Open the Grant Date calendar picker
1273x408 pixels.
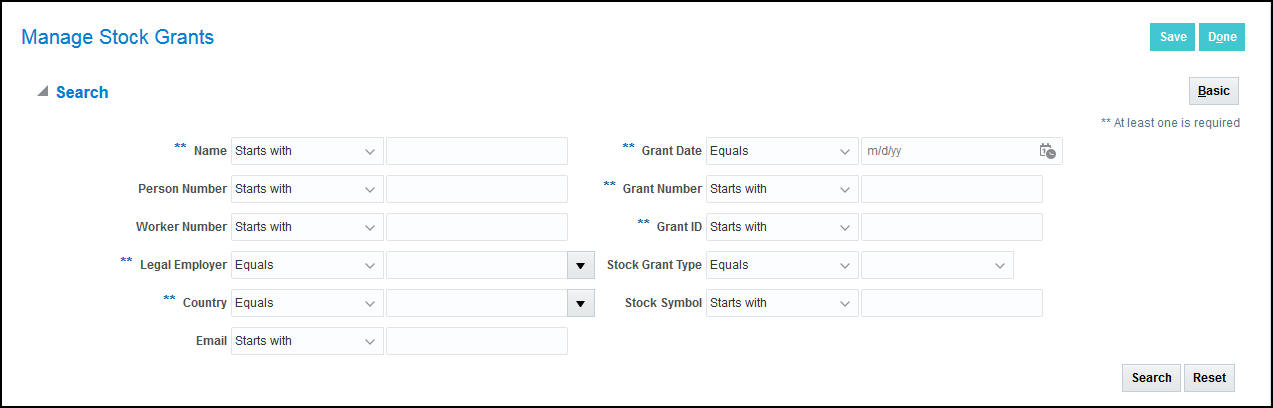[x=1047, y=151]
